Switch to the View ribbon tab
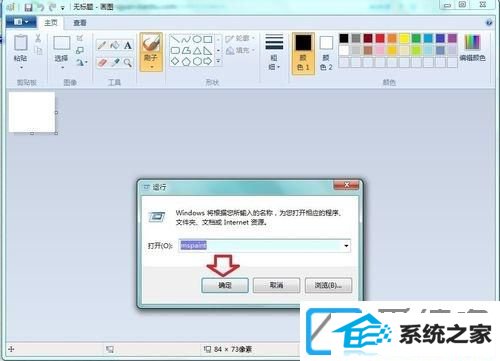Viewport: 500px width, 361px height. tap(80, 23)
